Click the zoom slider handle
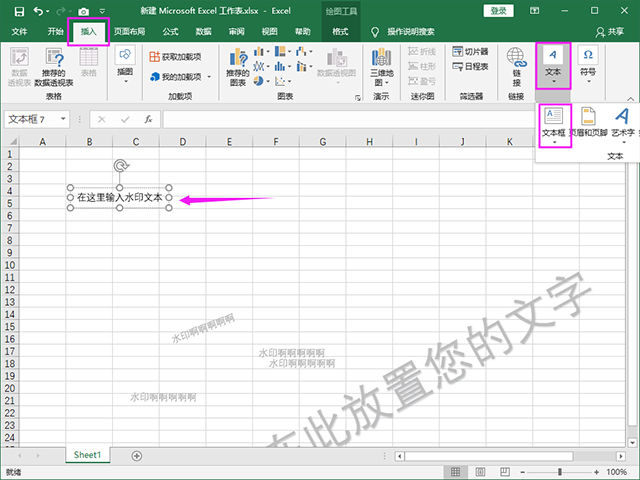The image size is (640, 480). (560, 472)
